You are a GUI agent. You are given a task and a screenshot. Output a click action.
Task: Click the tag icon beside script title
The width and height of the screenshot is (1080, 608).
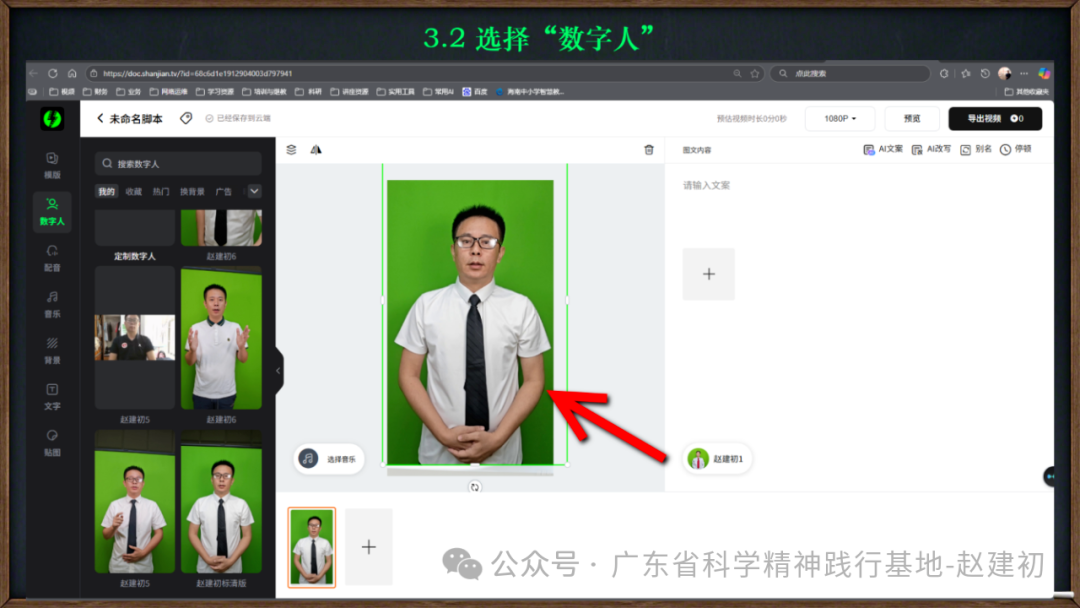(x=186, y=118)
